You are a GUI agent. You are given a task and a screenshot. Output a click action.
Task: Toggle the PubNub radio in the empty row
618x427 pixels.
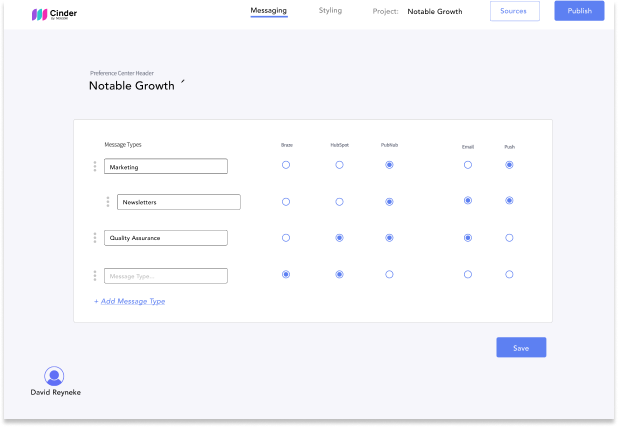pyautogui.click(x=389, y=274)
